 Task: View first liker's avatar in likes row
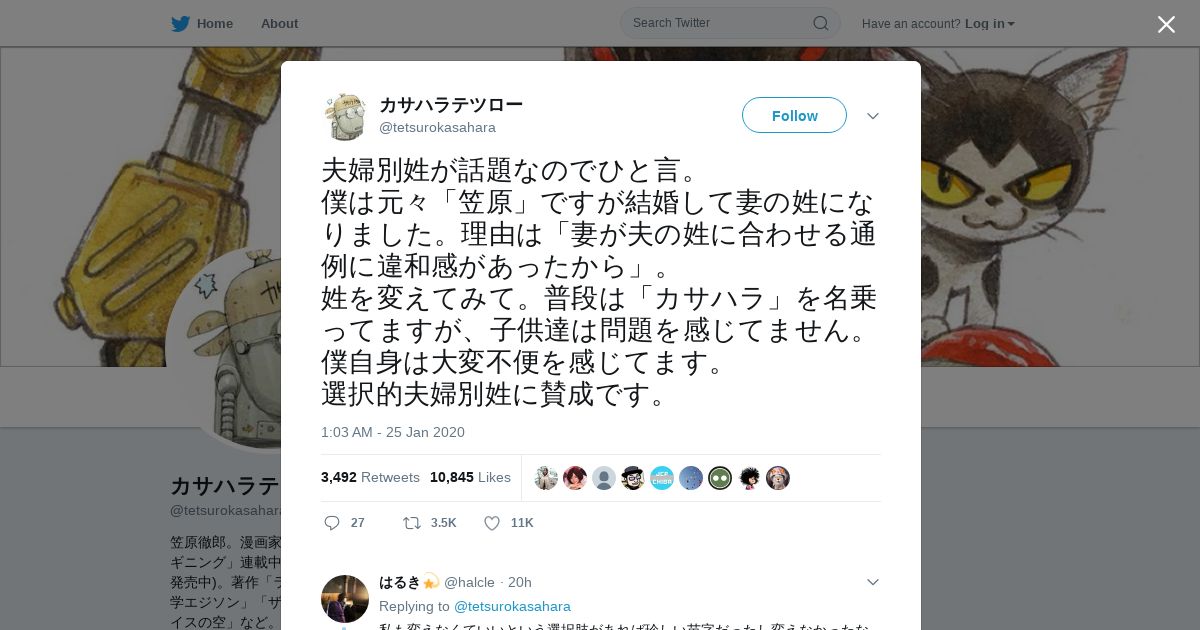click(546, 478)
